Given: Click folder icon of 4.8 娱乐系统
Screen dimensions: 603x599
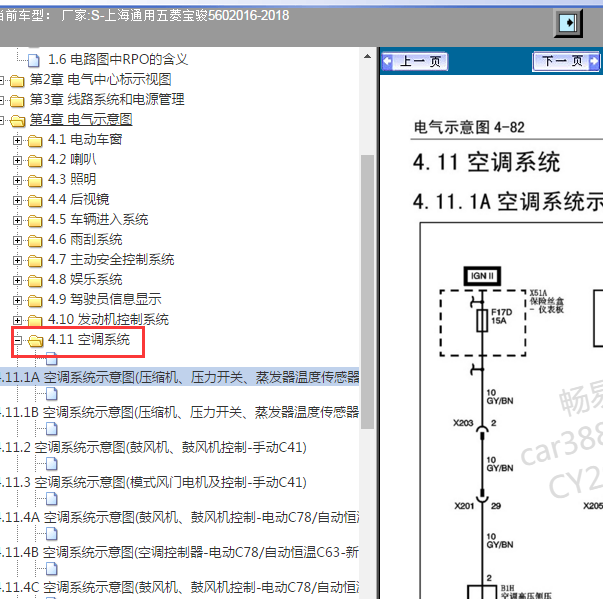Looking at the screenshot, I should [x=35, y=280].
